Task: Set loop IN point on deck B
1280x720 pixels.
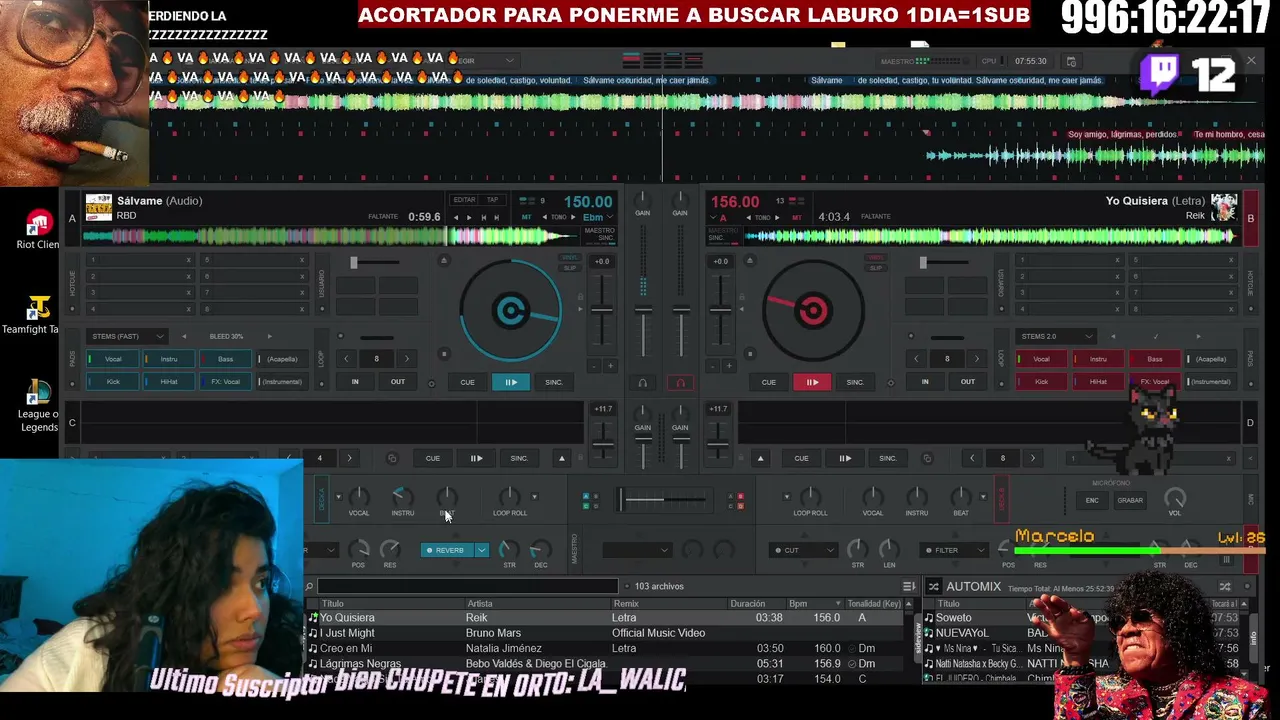Action: (925, 382)
